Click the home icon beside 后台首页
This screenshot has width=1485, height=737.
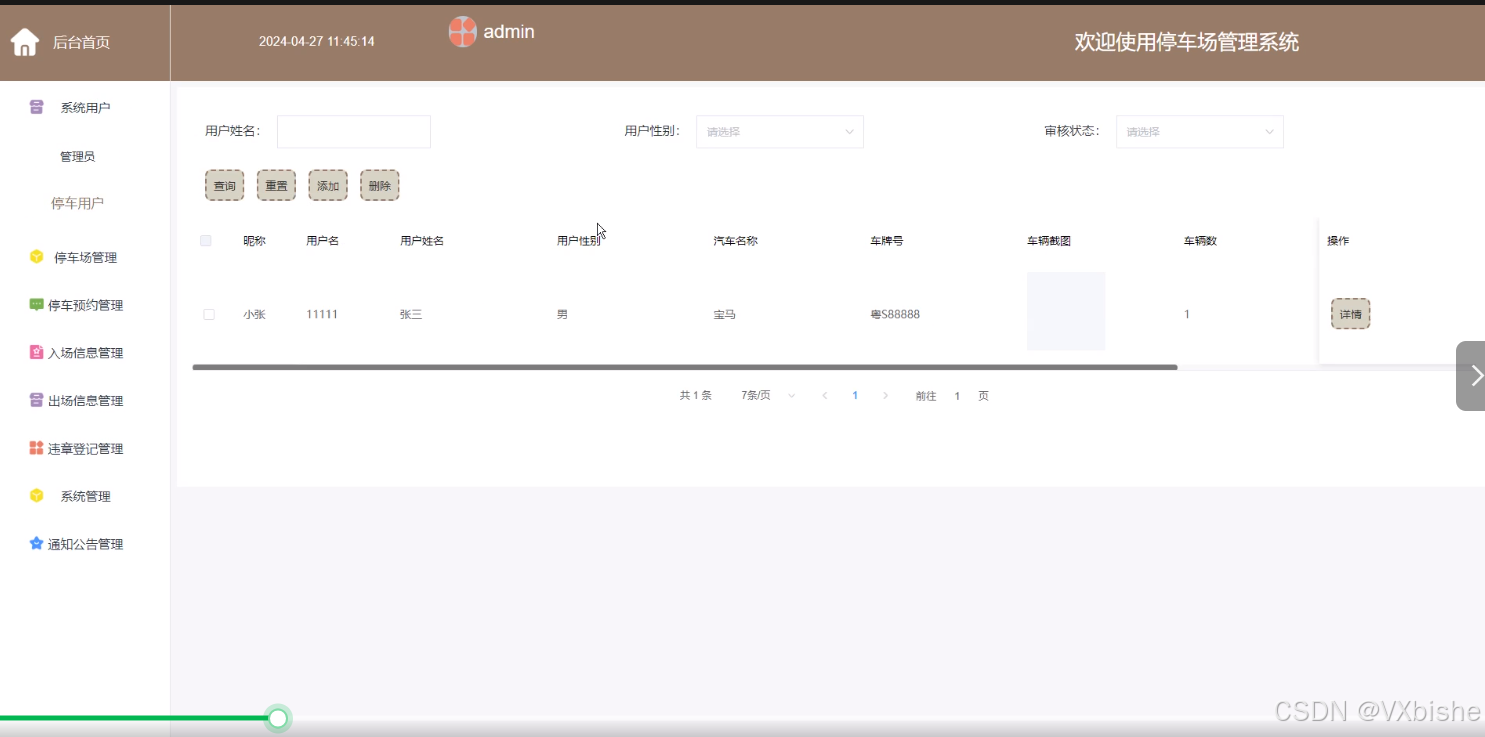(x=24, y=41)
